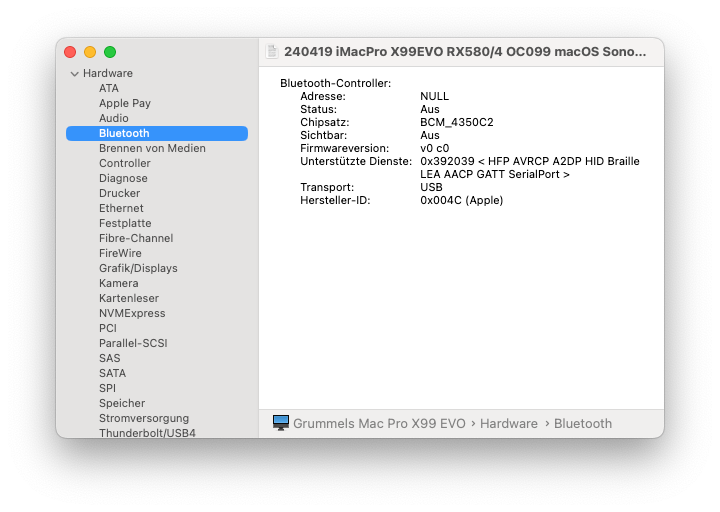
Task: Select Hersteller-ID value 0x004C (Apple)
Action: tap(461, 200)
